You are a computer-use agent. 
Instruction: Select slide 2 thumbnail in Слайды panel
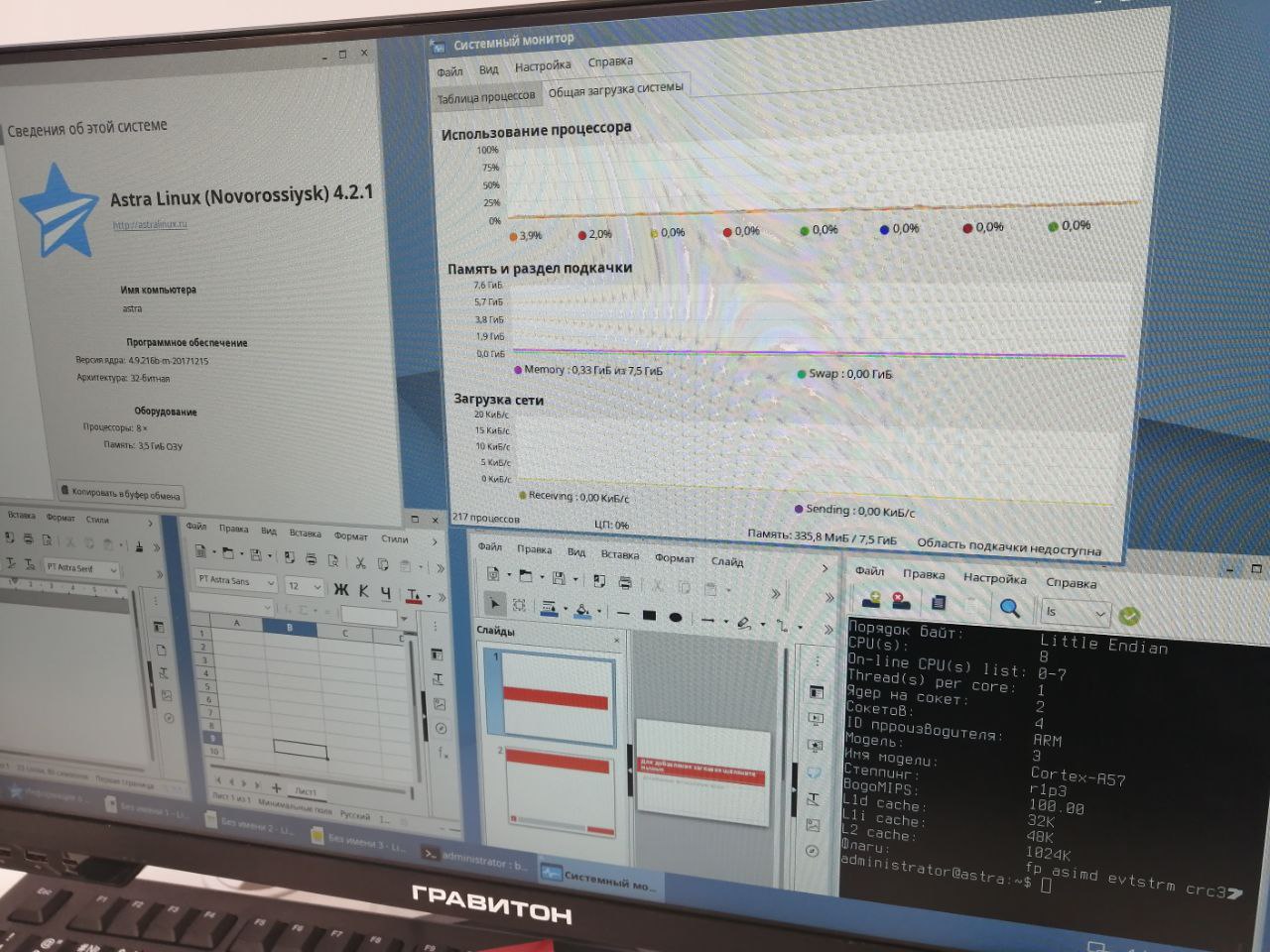coord(561,792)
